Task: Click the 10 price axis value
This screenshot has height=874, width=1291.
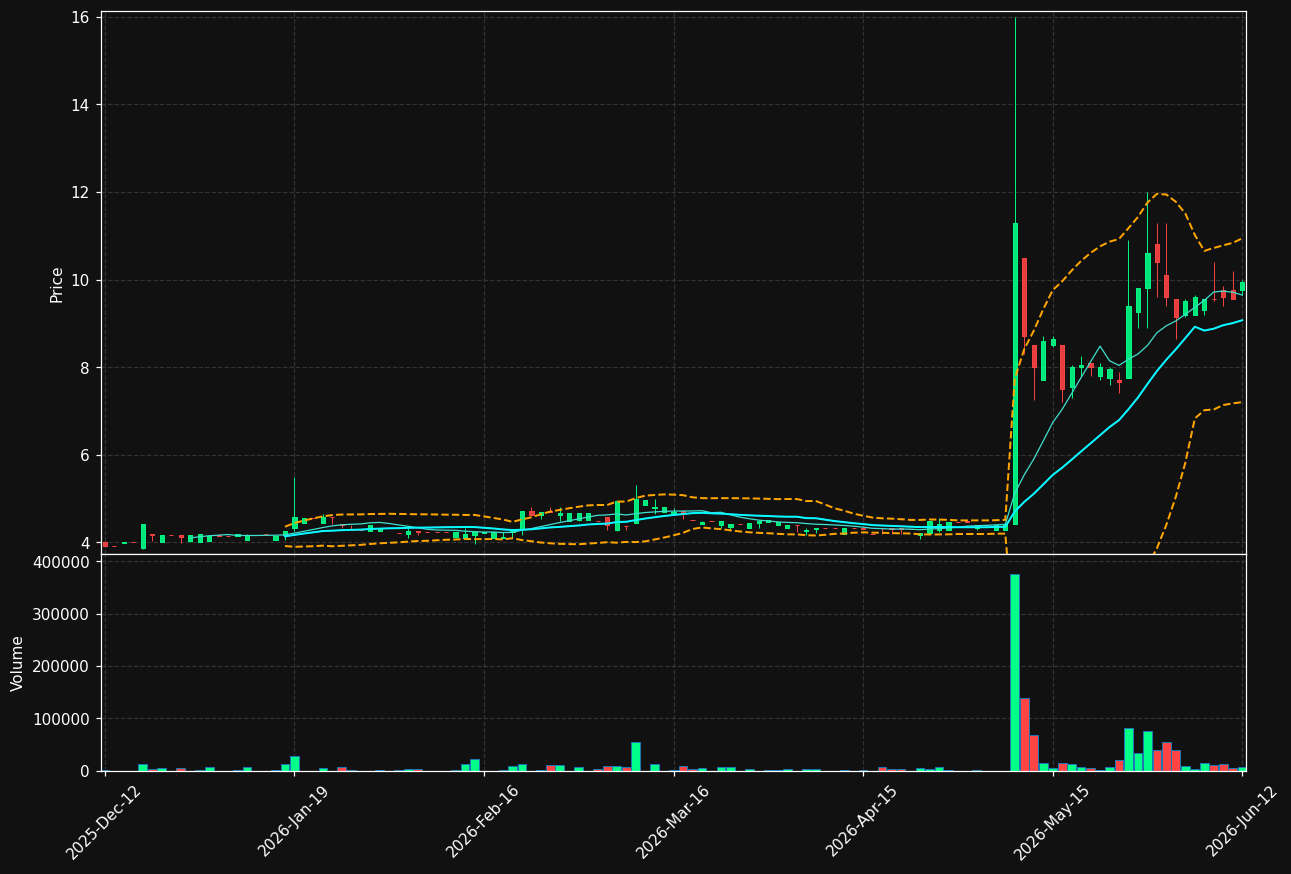Action: pyautogui.click(x=81, y=280)
